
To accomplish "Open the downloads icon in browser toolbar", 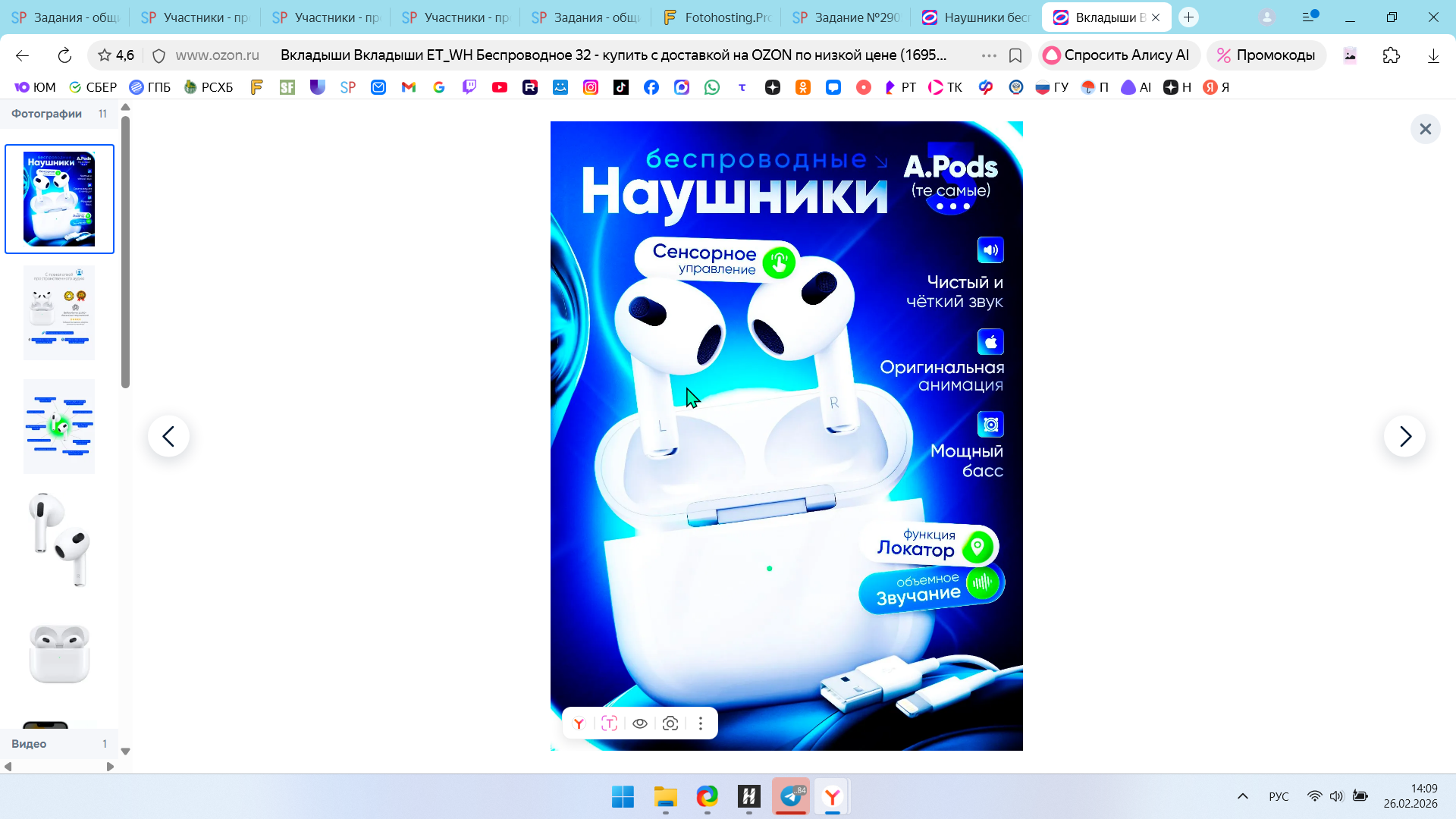I will pos(1433,55).
